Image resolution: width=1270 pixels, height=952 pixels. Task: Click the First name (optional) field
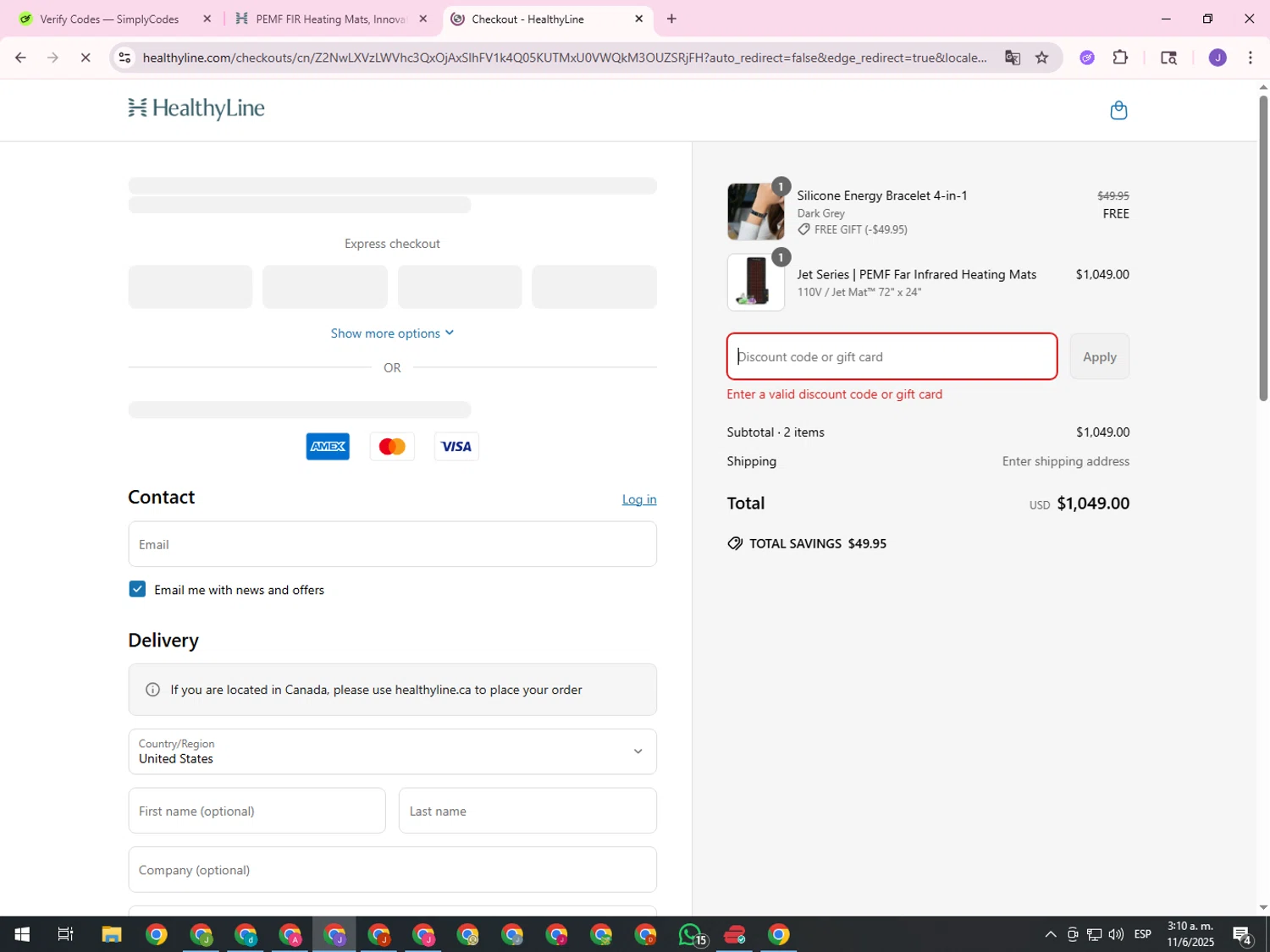257,811
